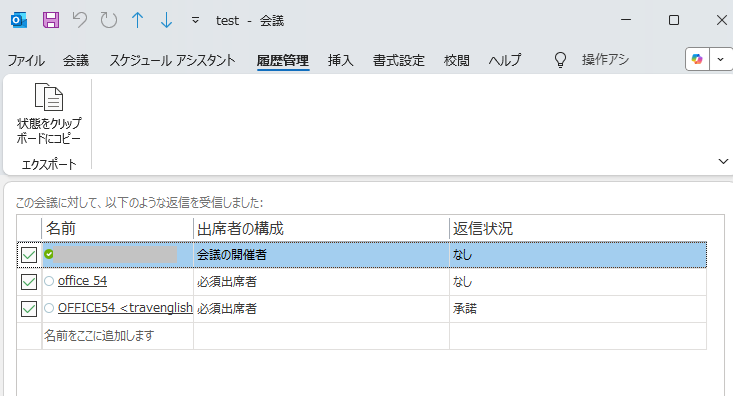Sort by 返信状況 column header

[x=578, y=229]
